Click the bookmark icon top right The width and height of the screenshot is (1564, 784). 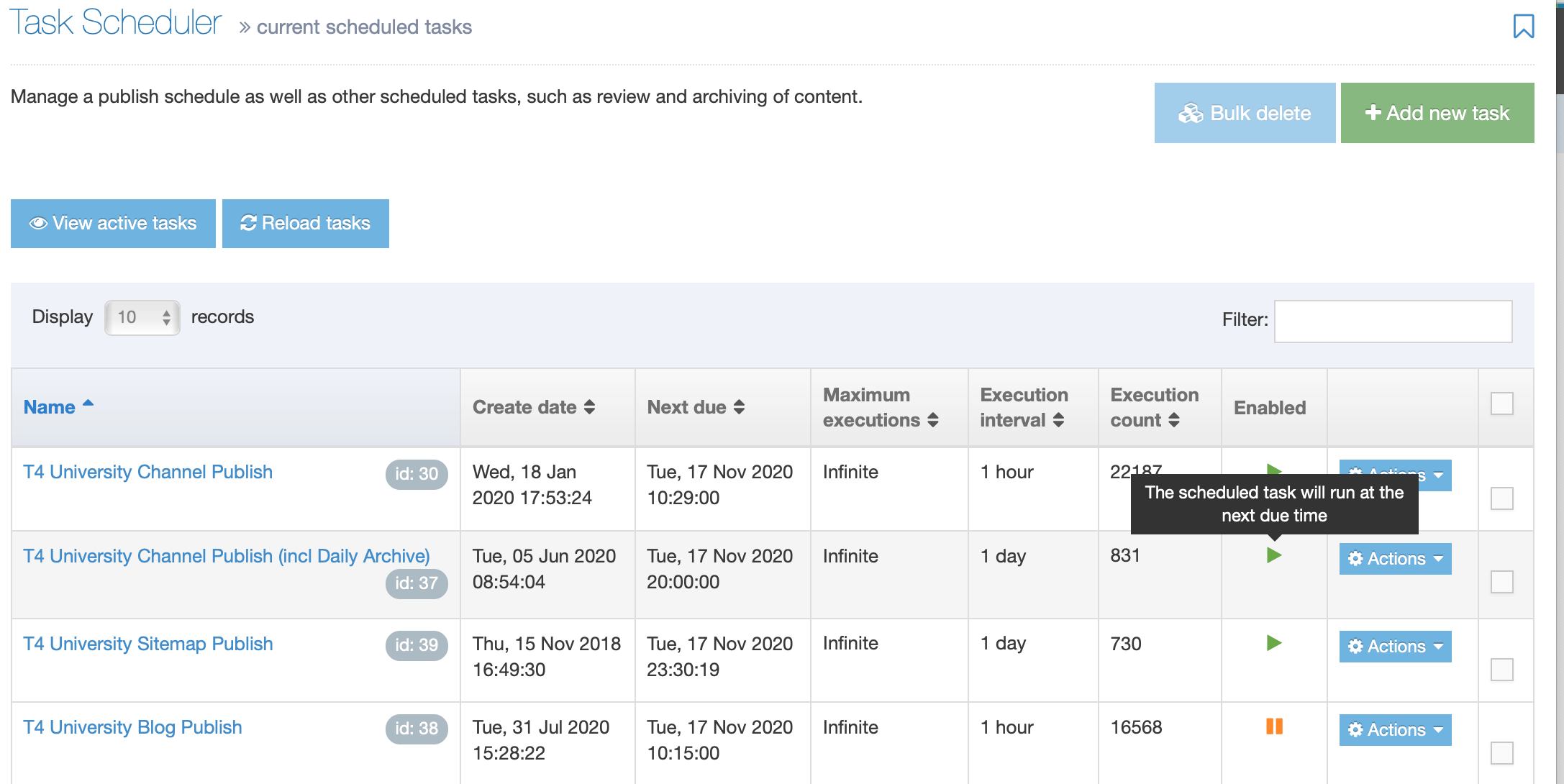tap(1524, 27)
